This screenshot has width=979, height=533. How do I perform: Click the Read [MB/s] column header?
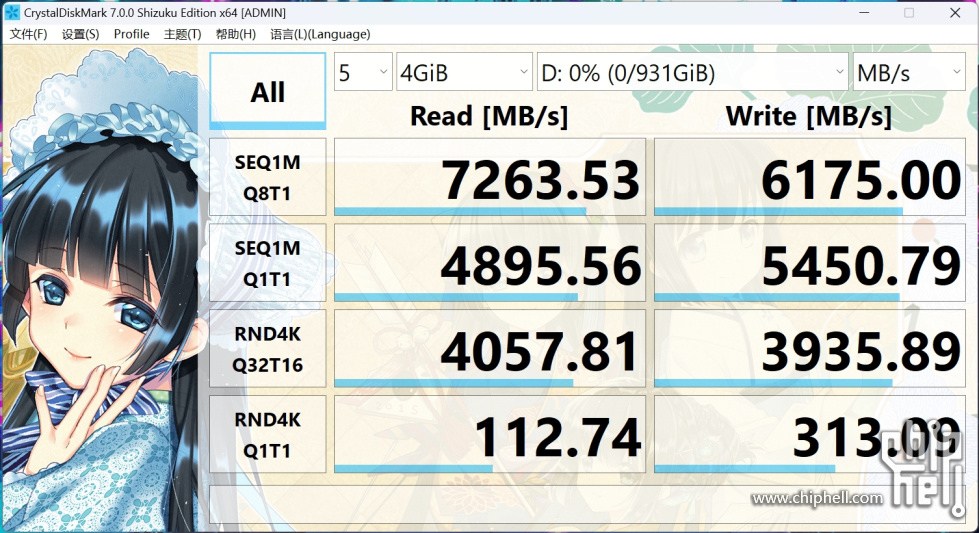489,116
